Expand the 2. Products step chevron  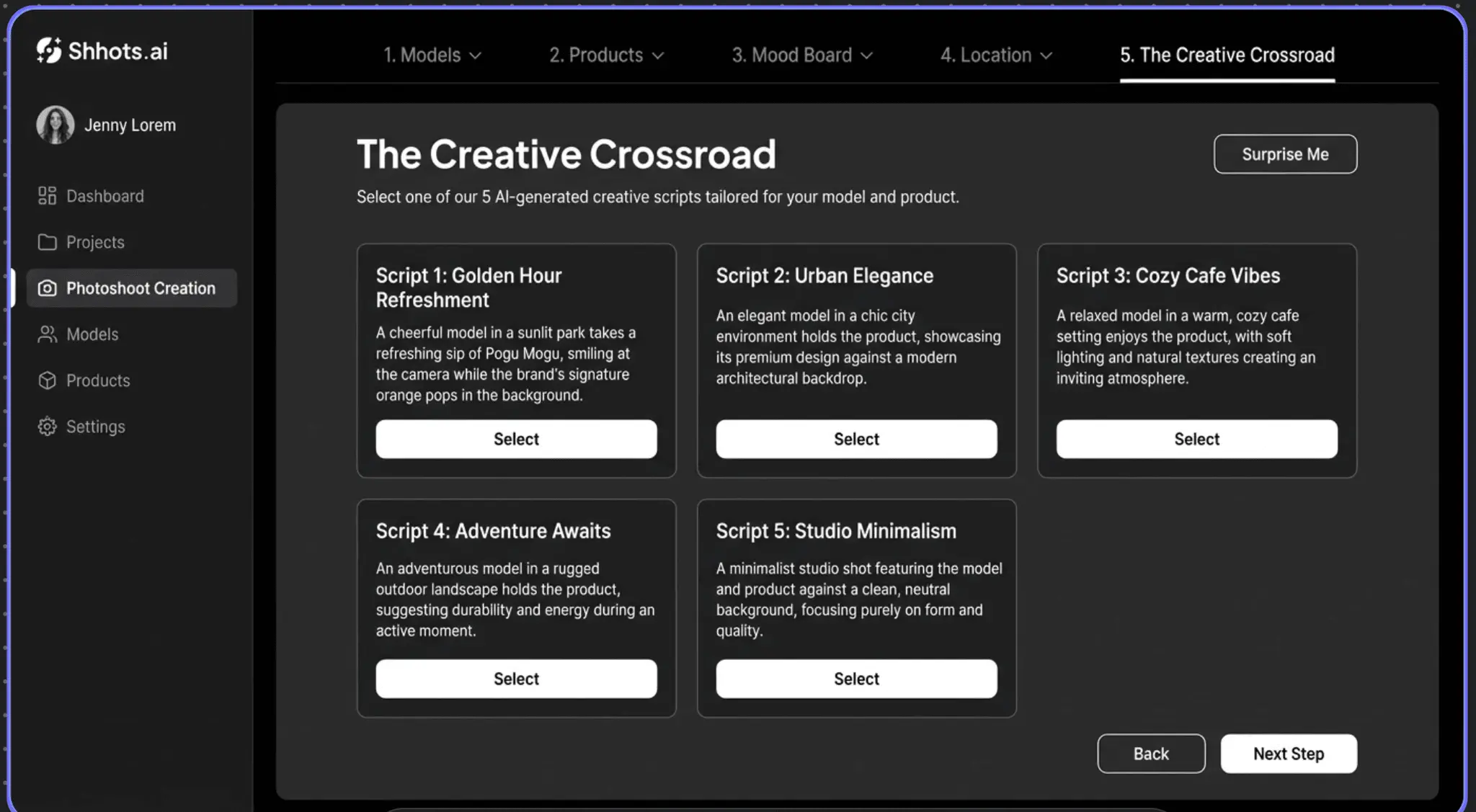point(657,55)
